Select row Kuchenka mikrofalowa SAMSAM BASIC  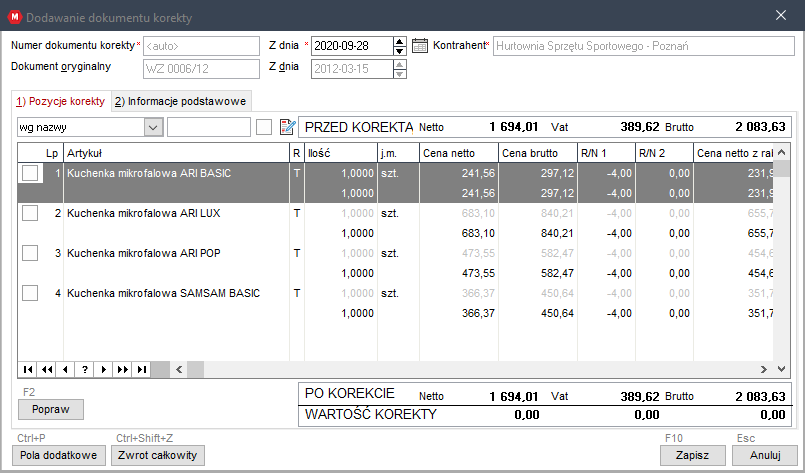[x=395, y=303]
